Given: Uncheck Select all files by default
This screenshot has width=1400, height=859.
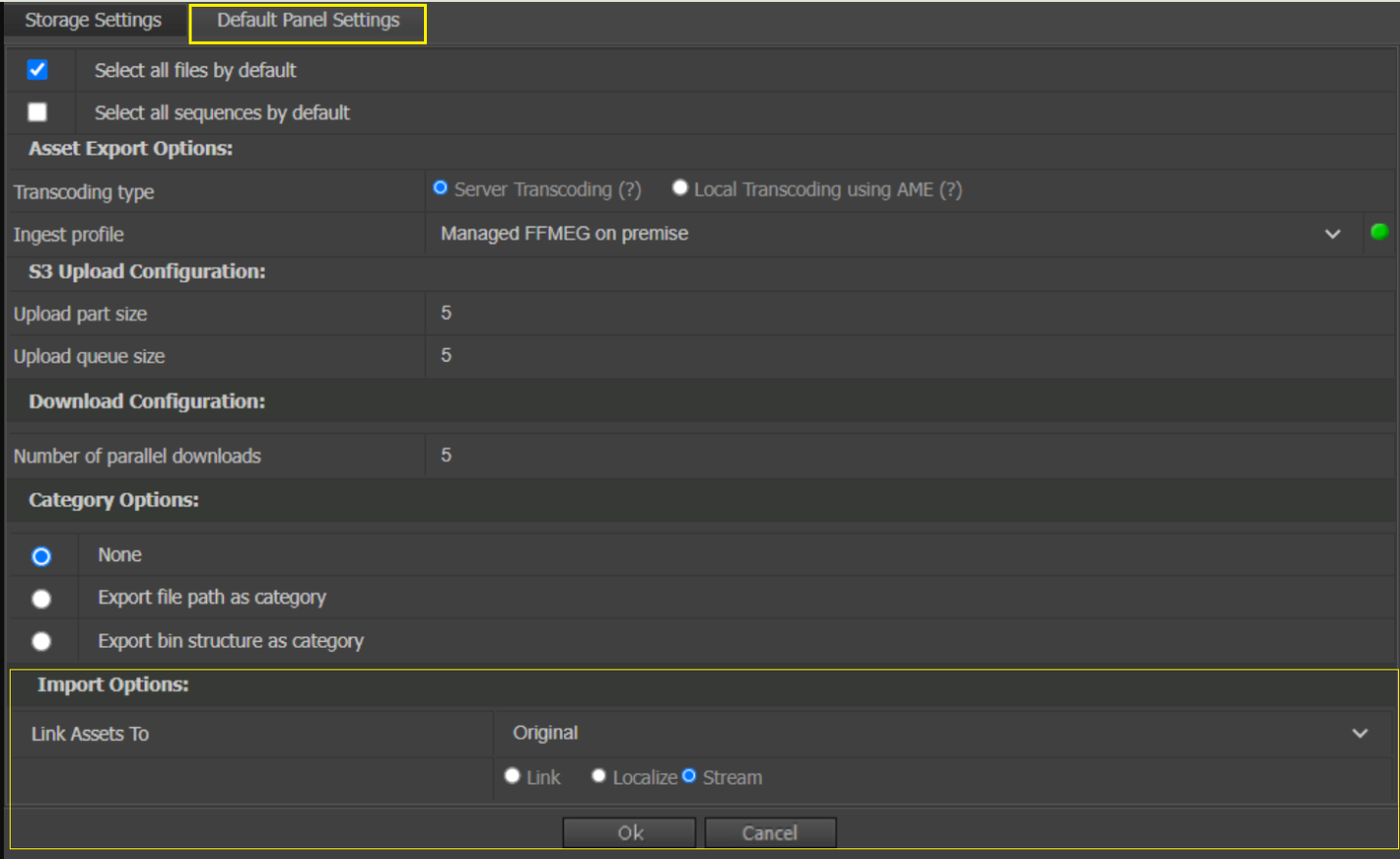Looking at the screenshot, I should coord(37,69).
